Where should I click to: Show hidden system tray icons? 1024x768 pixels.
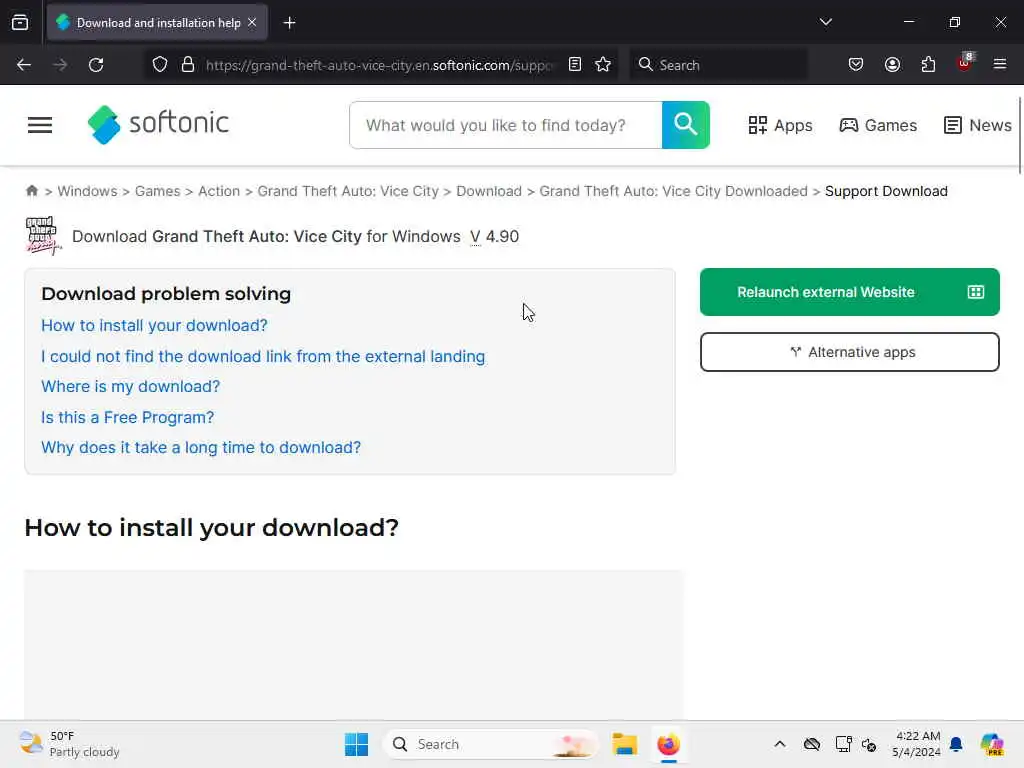(780, 744)
